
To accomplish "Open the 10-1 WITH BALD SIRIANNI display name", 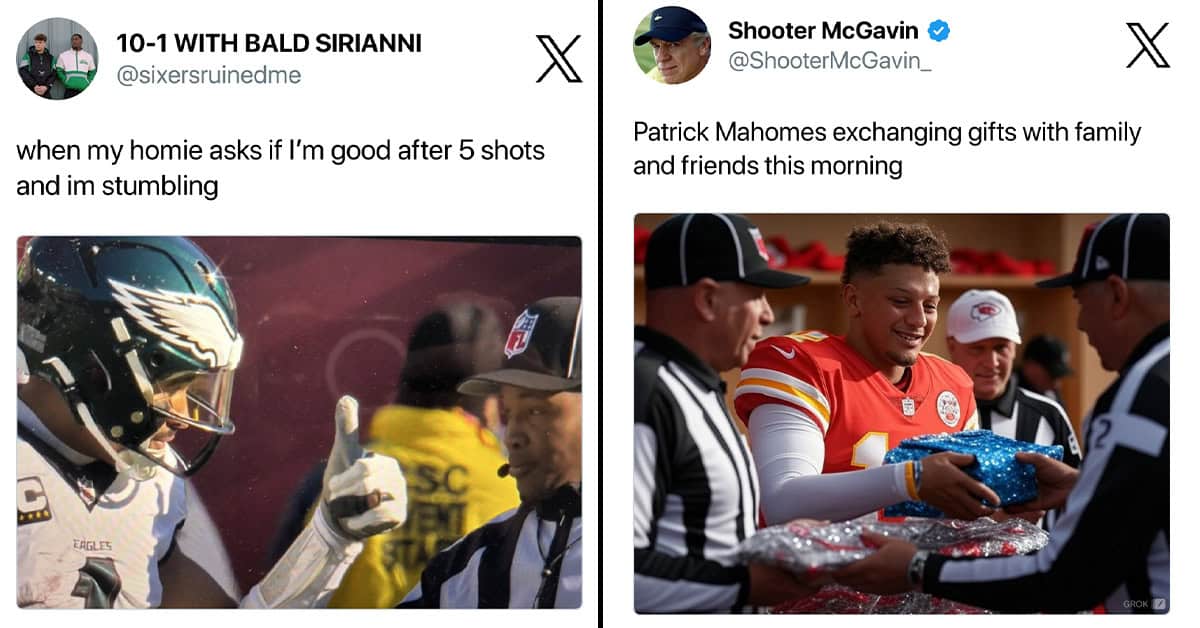I will coord(269,43).
